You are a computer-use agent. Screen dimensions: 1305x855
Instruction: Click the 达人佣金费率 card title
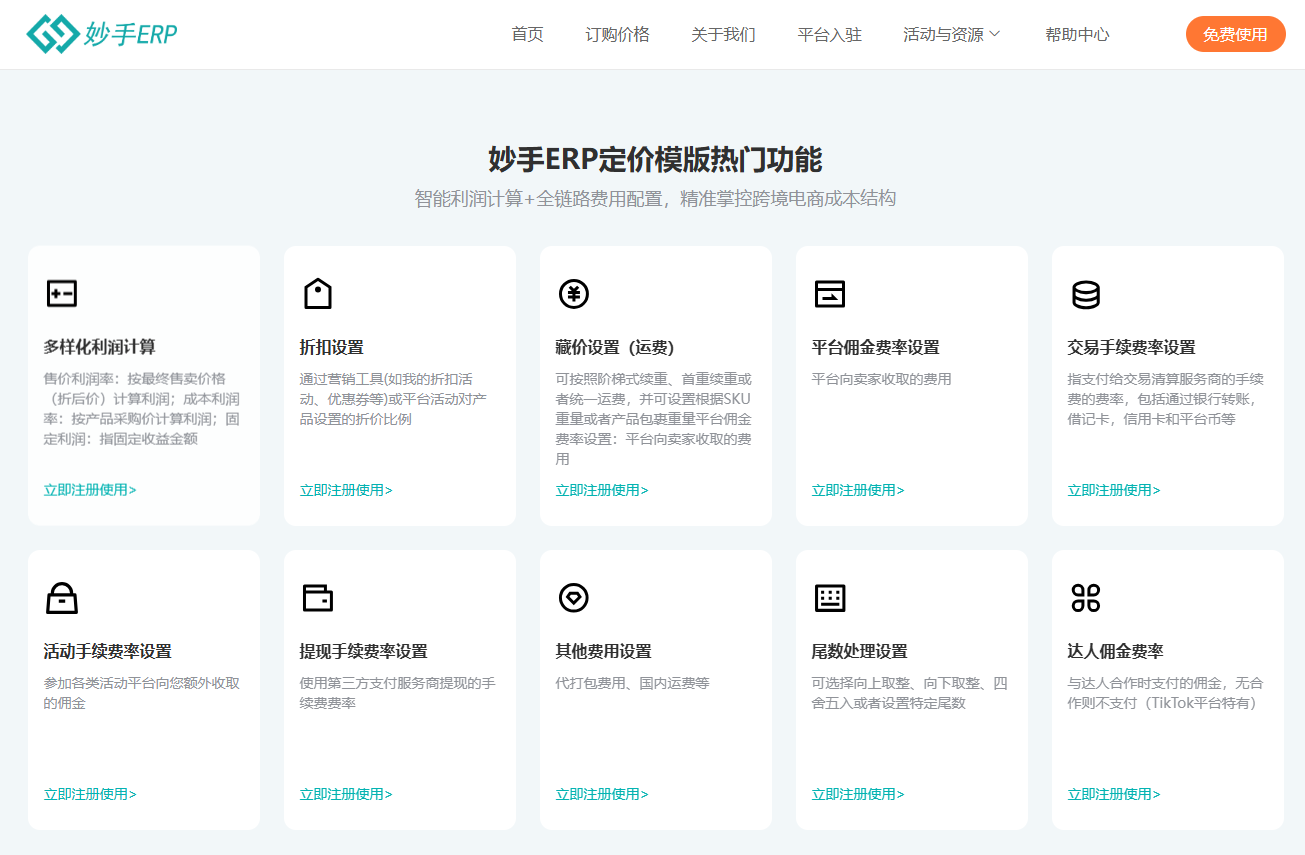[x=1116, y=651]
